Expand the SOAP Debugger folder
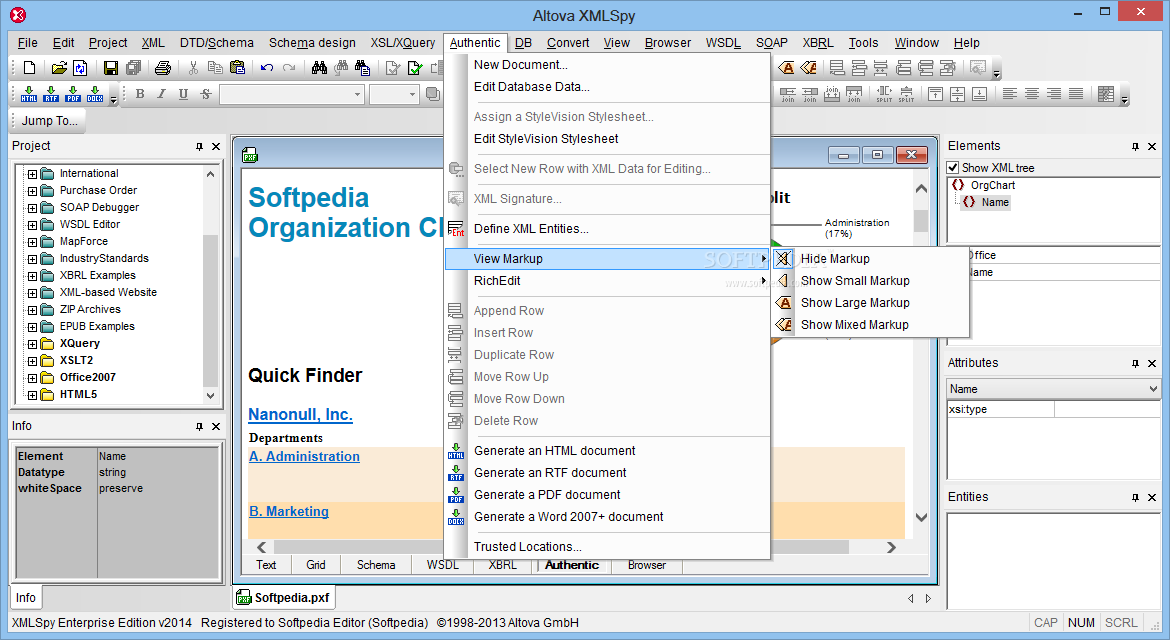The height and width of the screenshot is (640, 1170). [32, 208]
